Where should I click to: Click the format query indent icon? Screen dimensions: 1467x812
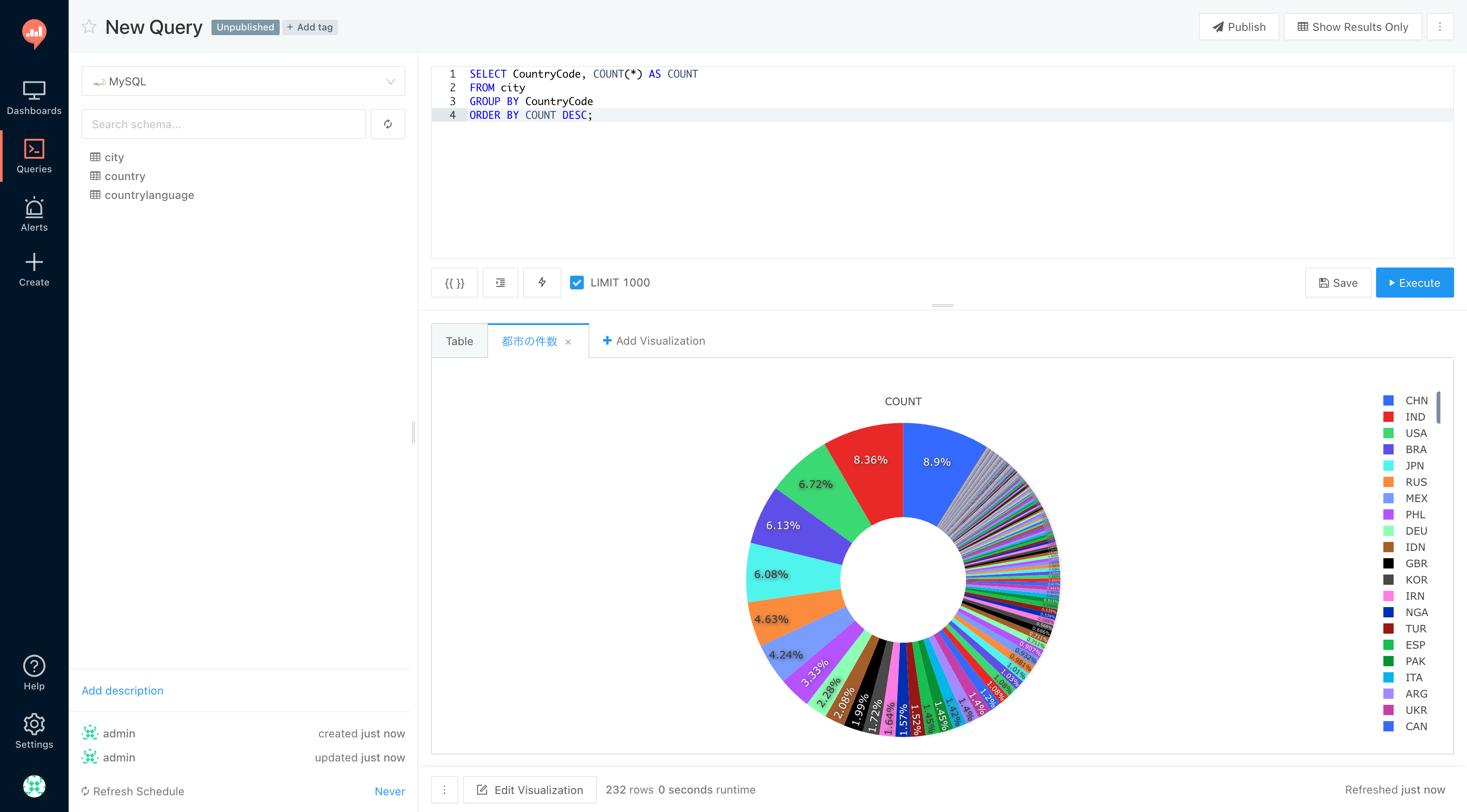coord(500,283)
